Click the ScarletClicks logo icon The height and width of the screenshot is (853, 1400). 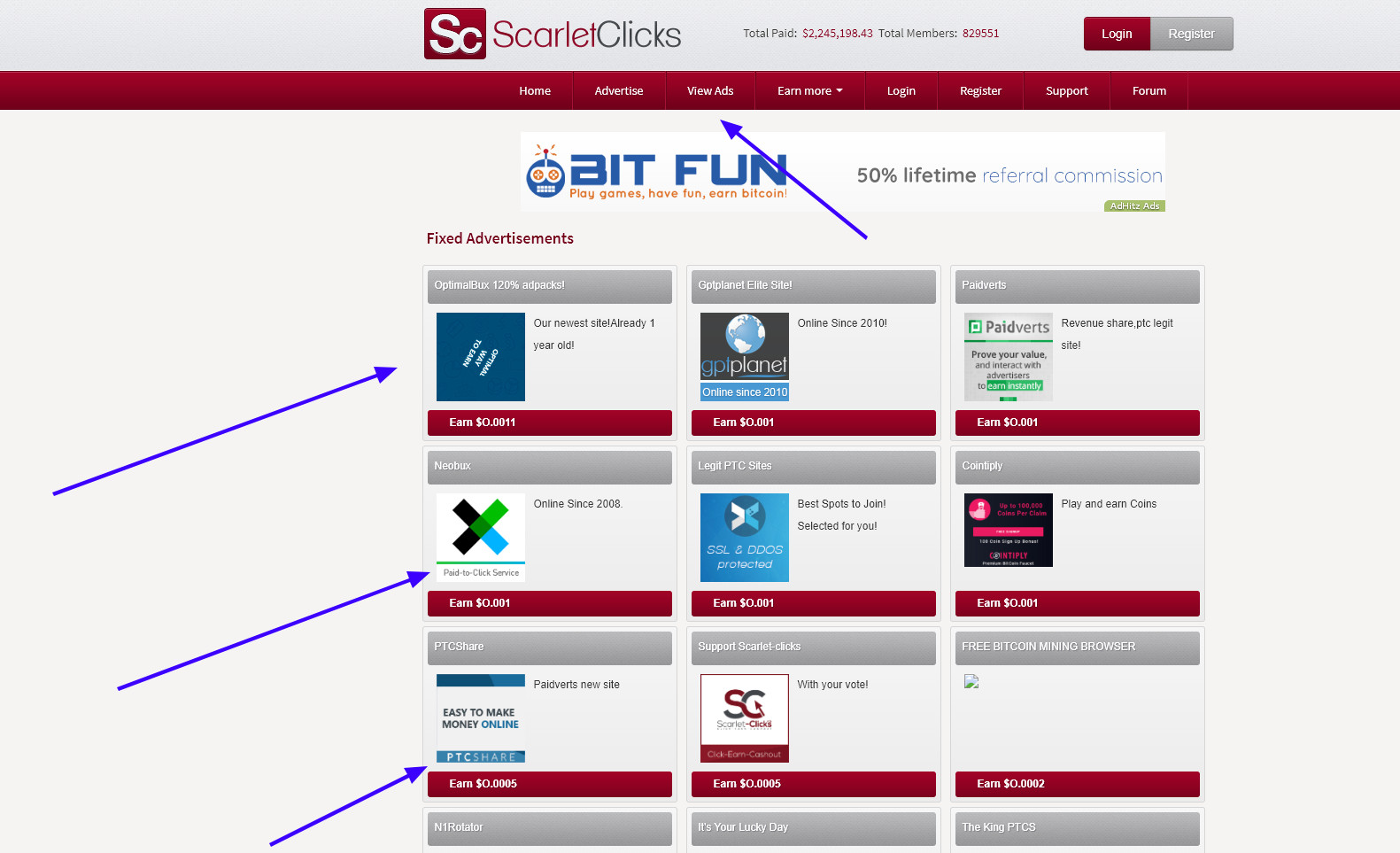point(454,34)
